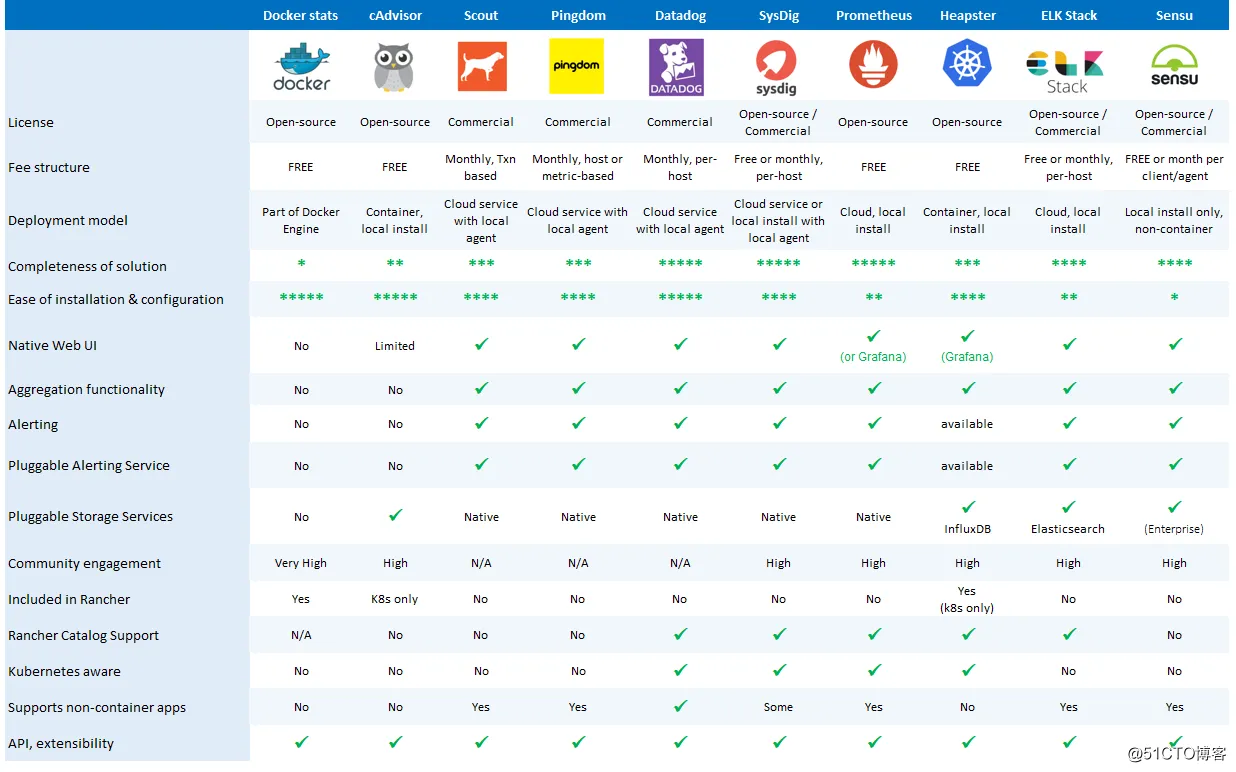Click the Fee structure row label
Screen dimensions: 1236x772
pos(49,167)
